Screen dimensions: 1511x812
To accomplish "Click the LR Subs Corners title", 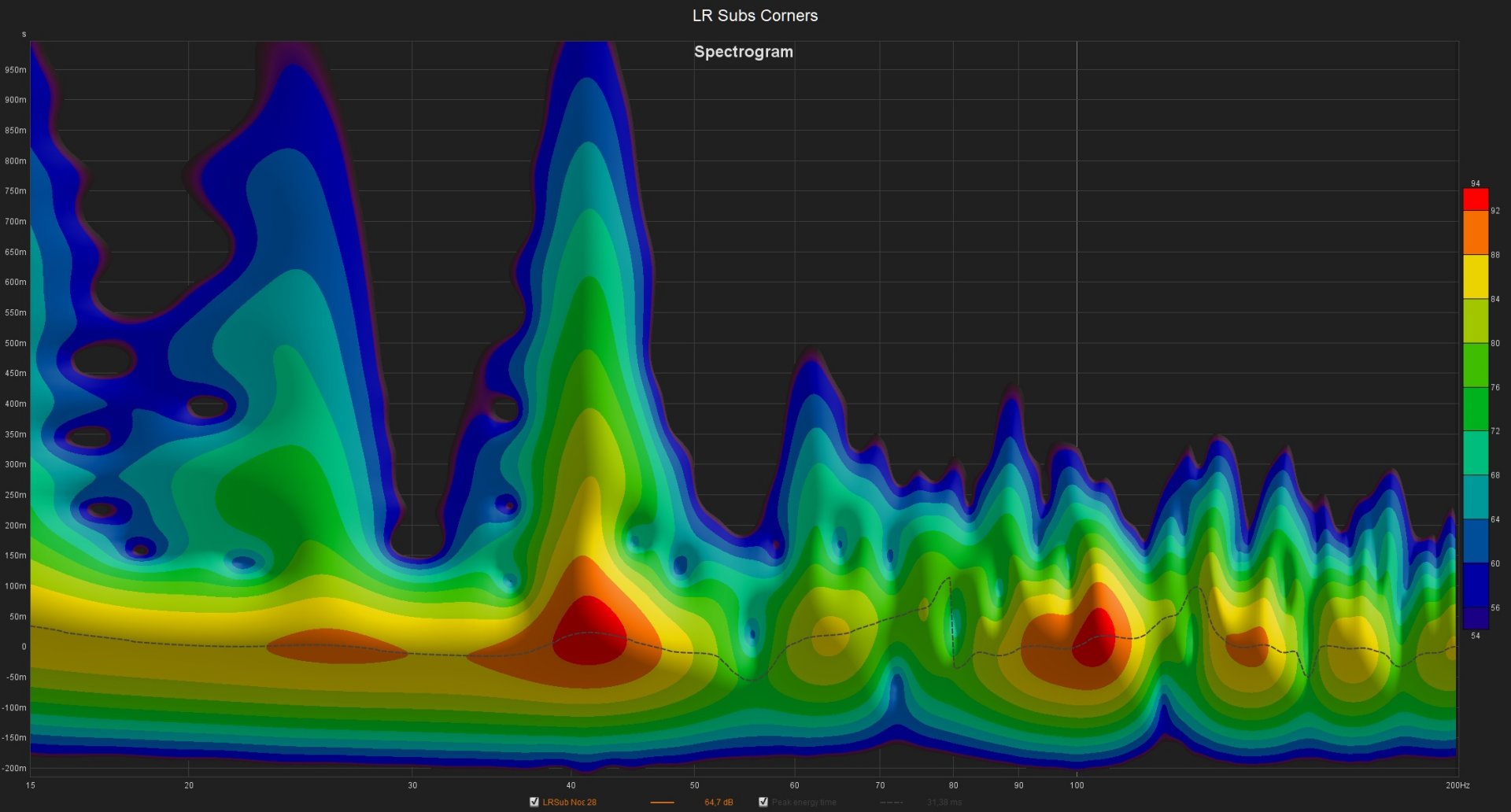I will (755, 16).
